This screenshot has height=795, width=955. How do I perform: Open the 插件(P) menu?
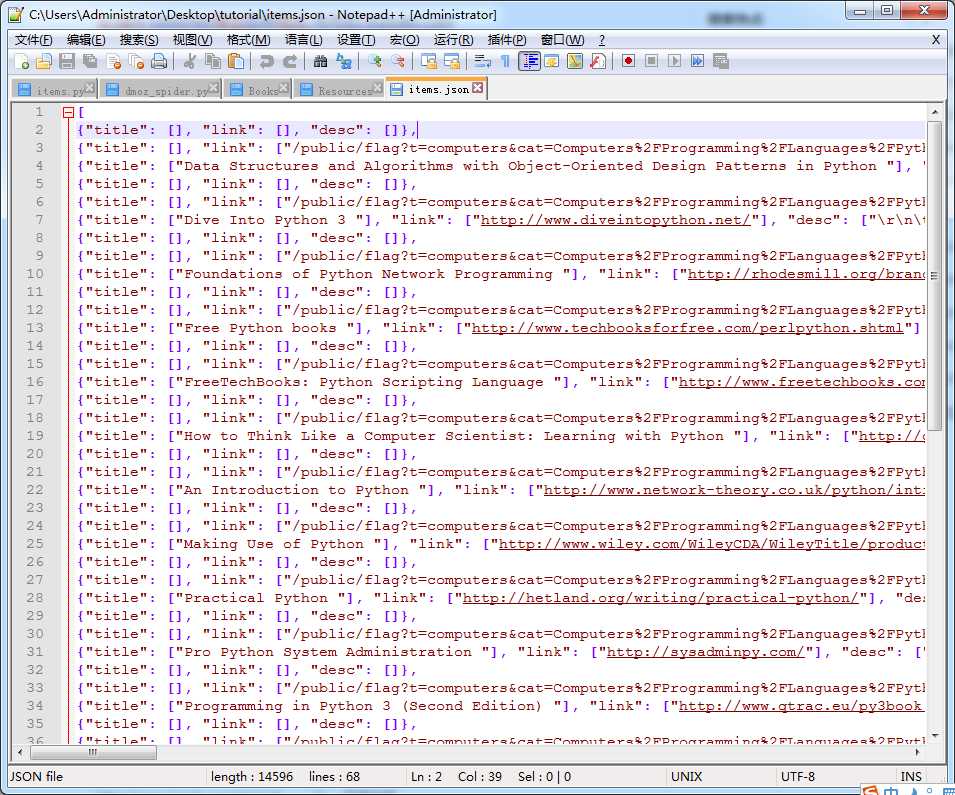coord(507,40)
